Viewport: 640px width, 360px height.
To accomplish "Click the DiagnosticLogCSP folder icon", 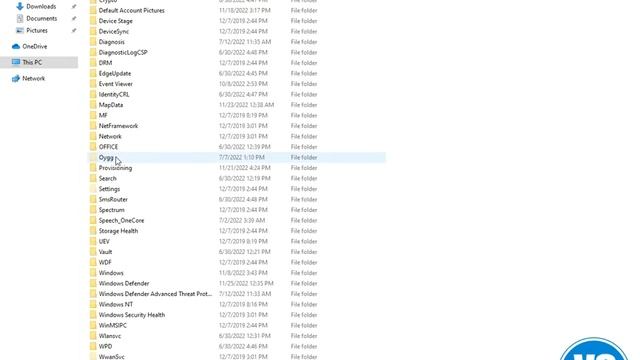I will tap(93, 52).
